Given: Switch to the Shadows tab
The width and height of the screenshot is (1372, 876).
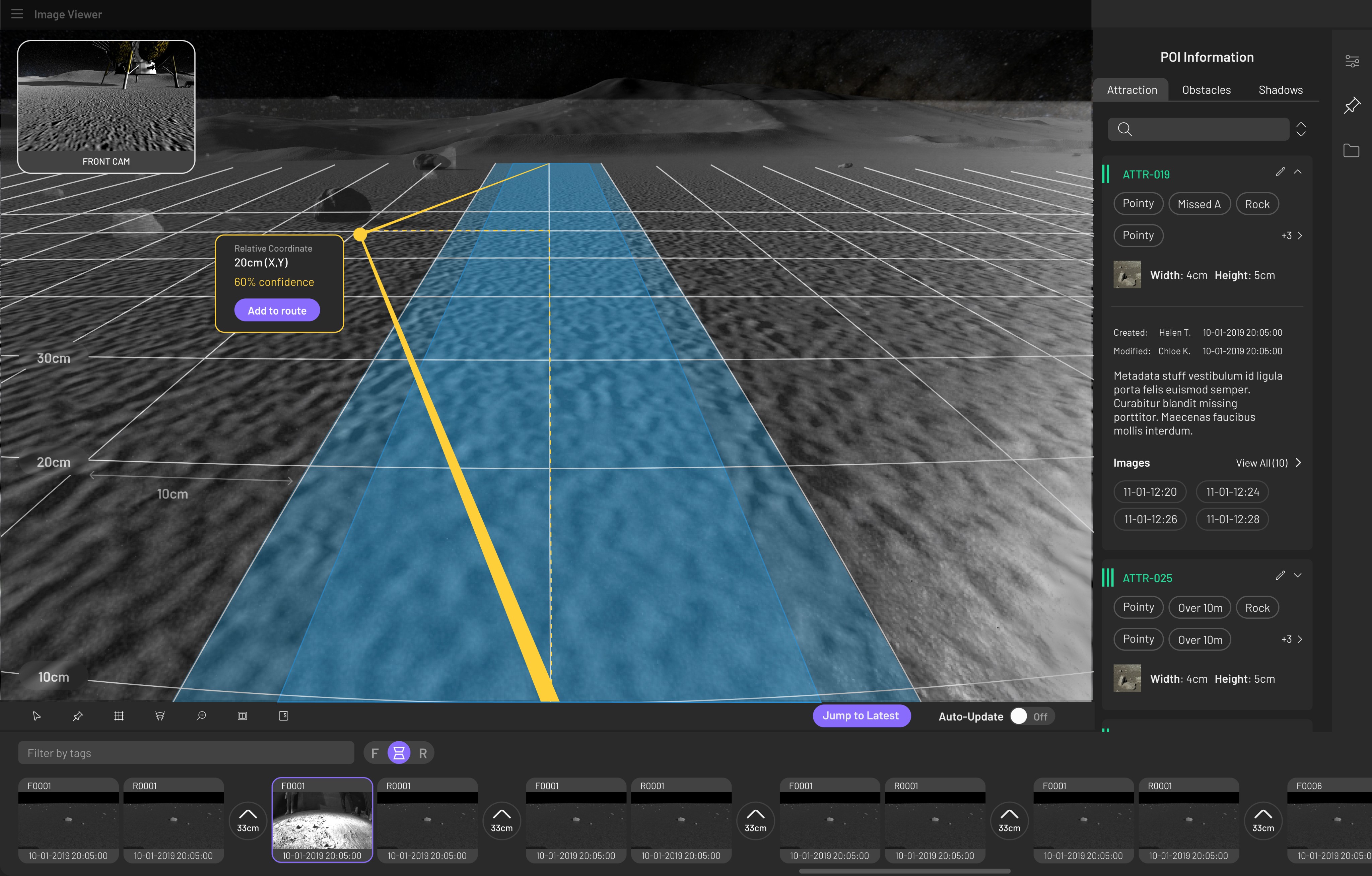Looking at the screenshot, I should [x=1280, y=90].
